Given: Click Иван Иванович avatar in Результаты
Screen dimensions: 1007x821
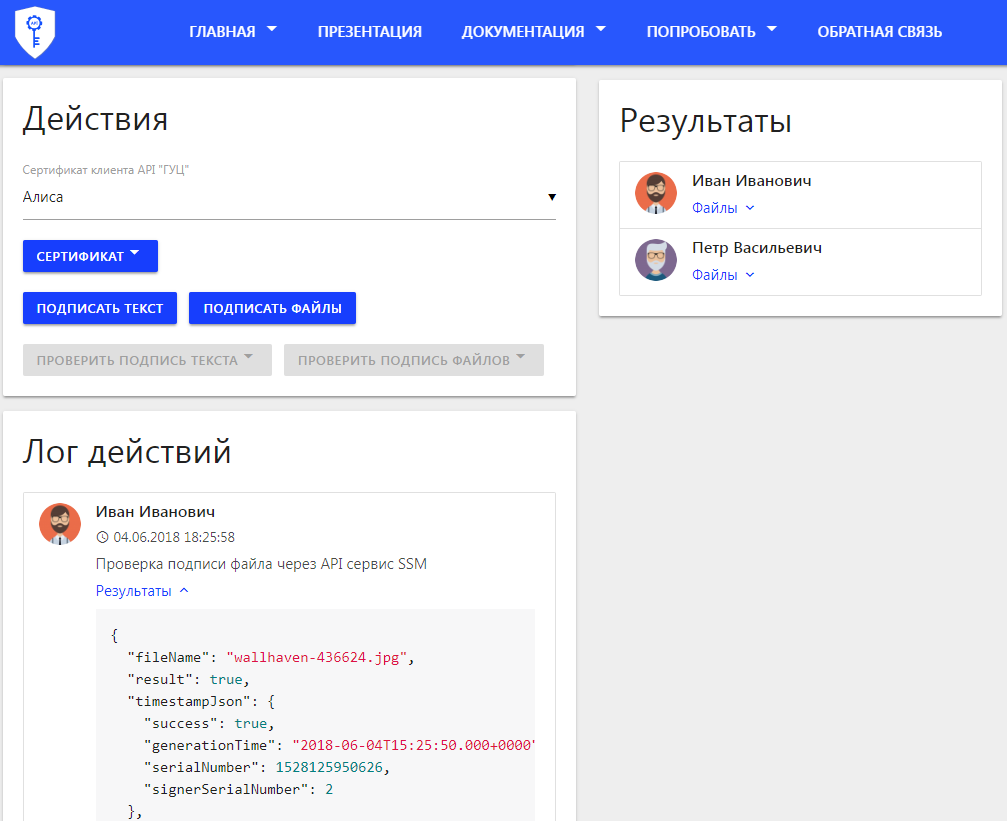Looking at the screenshot, I should pyautogui.click(x=656, y=193).
